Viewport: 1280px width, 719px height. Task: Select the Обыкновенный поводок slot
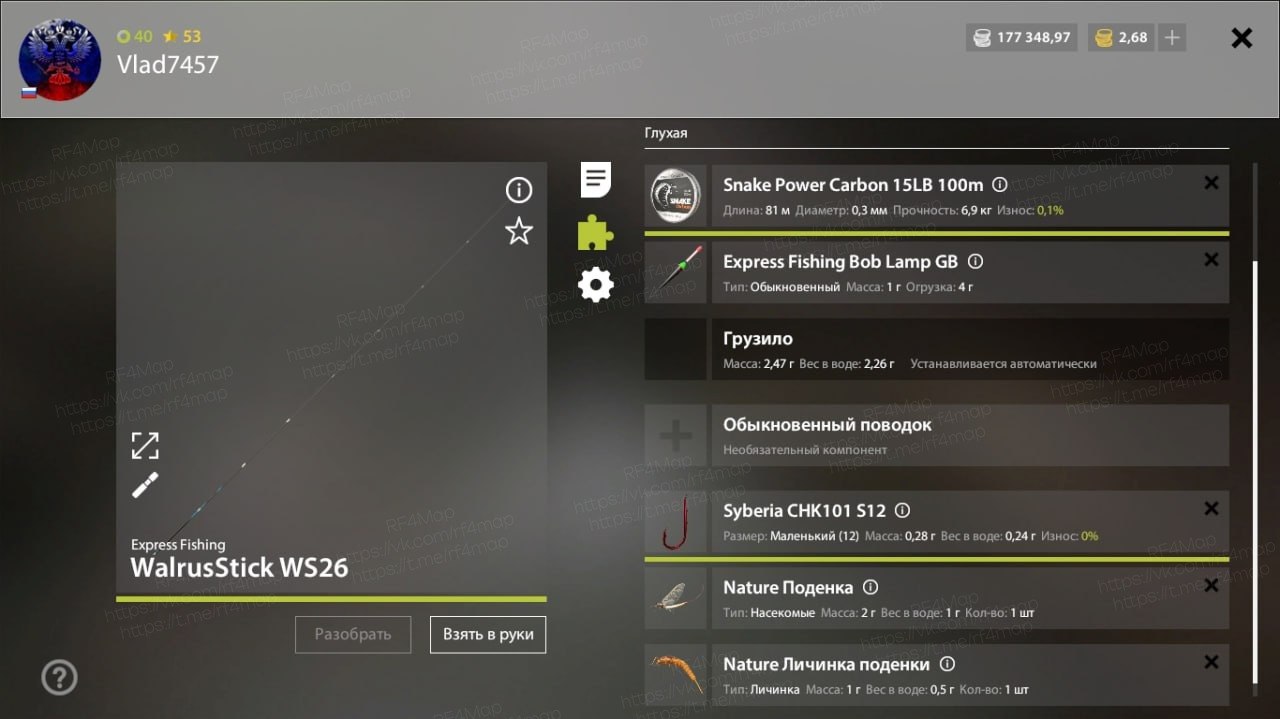point(970,435)
